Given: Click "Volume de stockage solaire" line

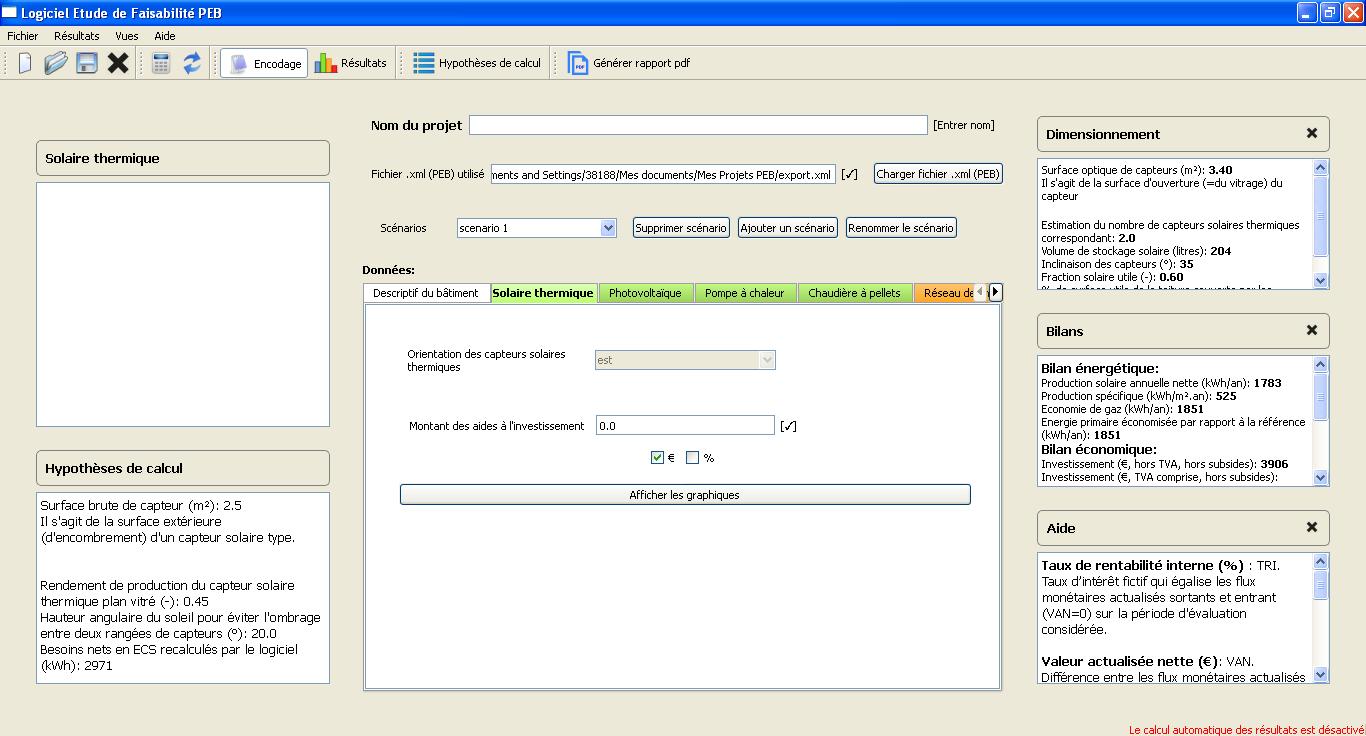Looking at the screenshot, I should [x=1136, y=251].
